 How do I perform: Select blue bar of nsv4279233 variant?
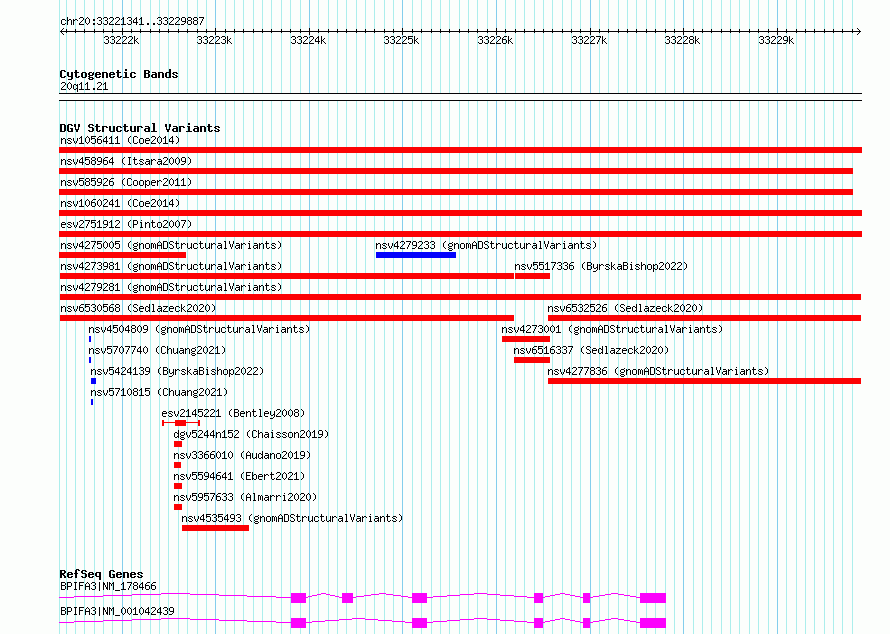(x=415, y=255)
